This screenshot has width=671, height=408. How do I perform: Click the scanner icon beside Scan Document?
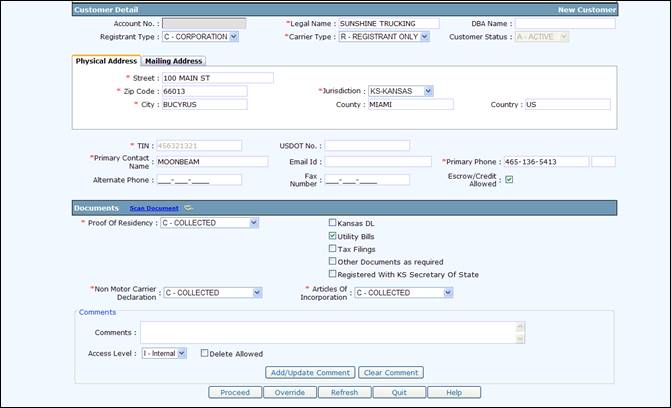tap(188, 208)
